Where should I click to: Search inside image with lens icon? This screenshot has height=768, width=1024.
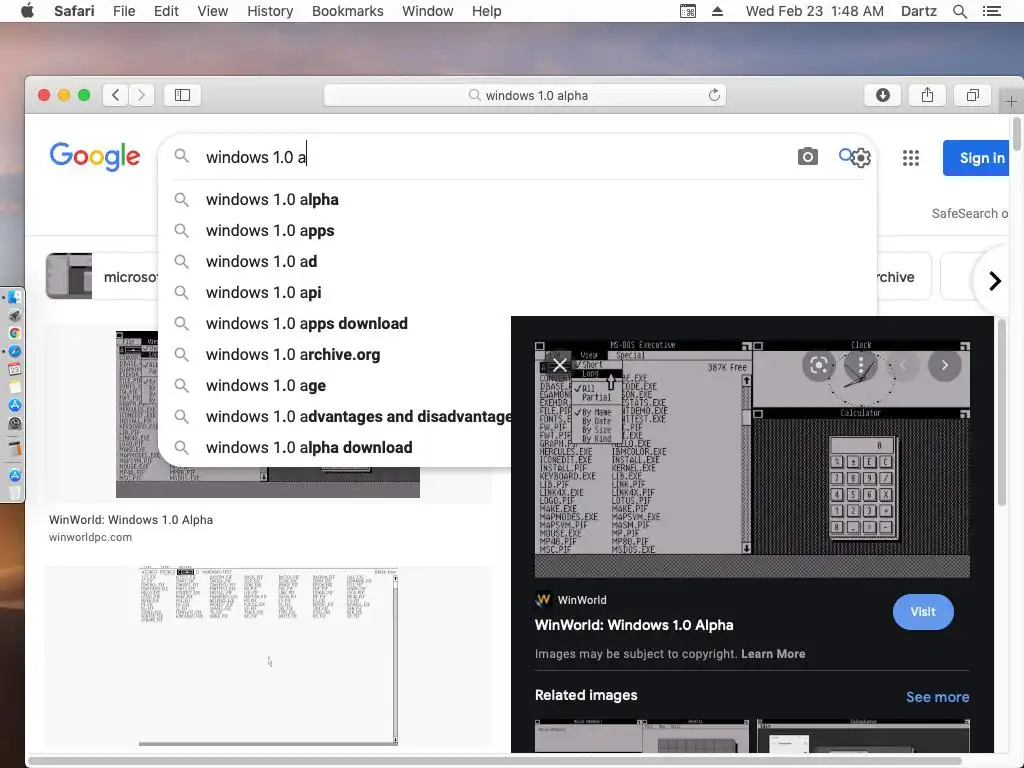click(x=818, y=365)
